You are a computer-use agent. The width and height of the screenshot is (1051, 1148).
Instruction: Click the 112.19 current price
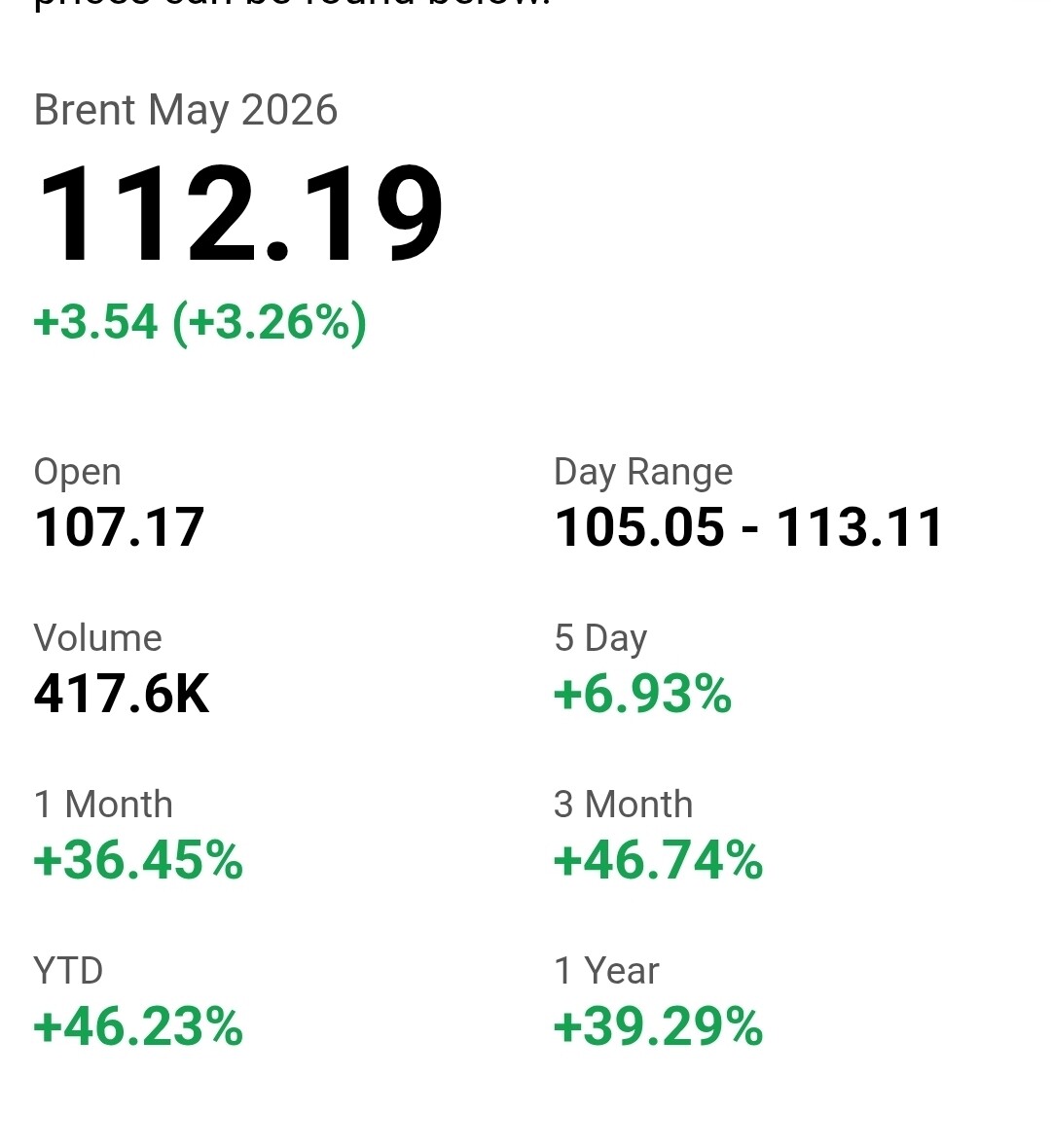[239, 216]
